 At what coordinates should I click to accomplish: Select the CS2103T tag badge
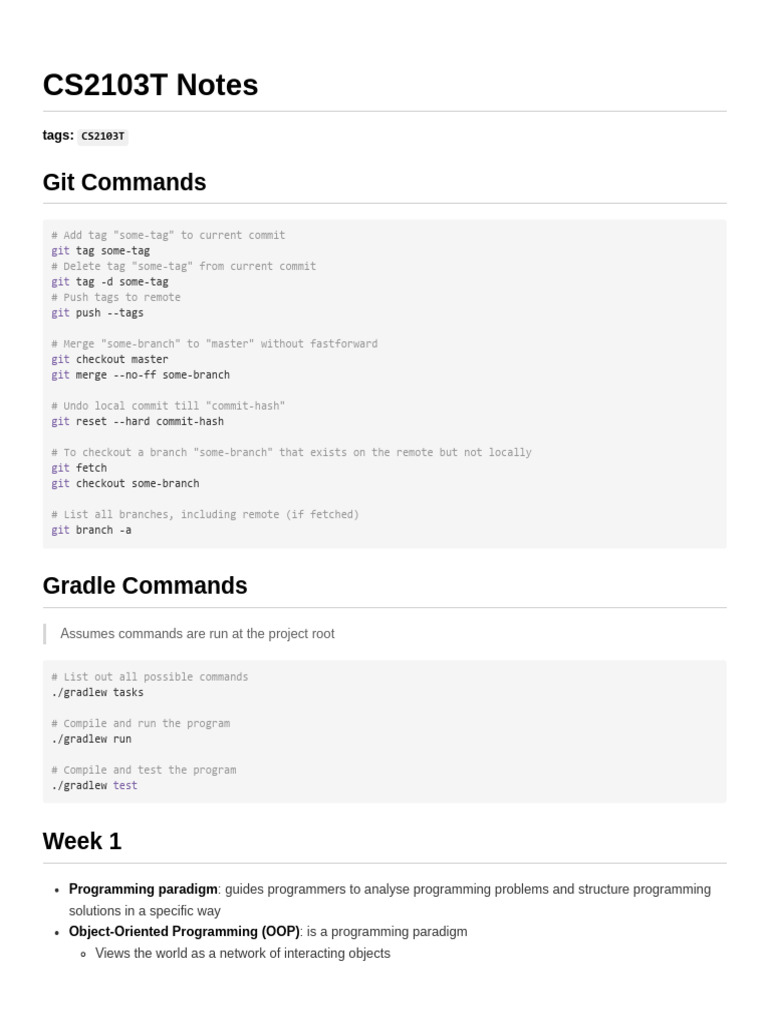[x=103, y=136]
